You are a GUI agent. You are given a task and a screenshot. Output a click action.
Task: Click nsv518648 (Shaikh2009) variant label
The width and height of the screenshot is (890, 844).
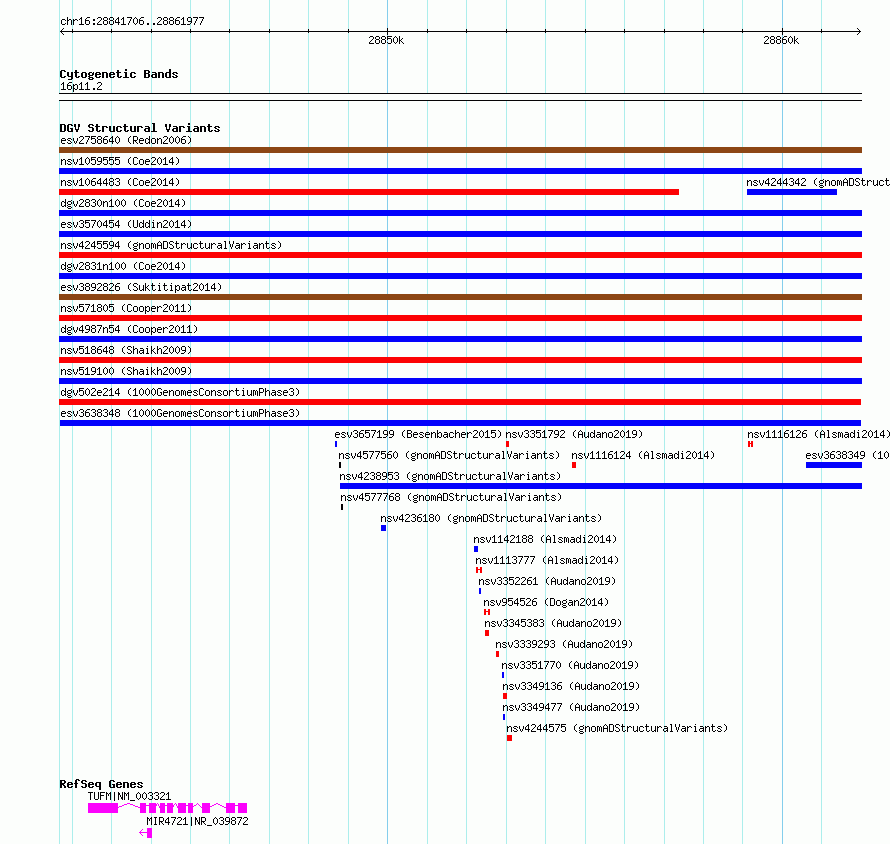coord(126,350)
